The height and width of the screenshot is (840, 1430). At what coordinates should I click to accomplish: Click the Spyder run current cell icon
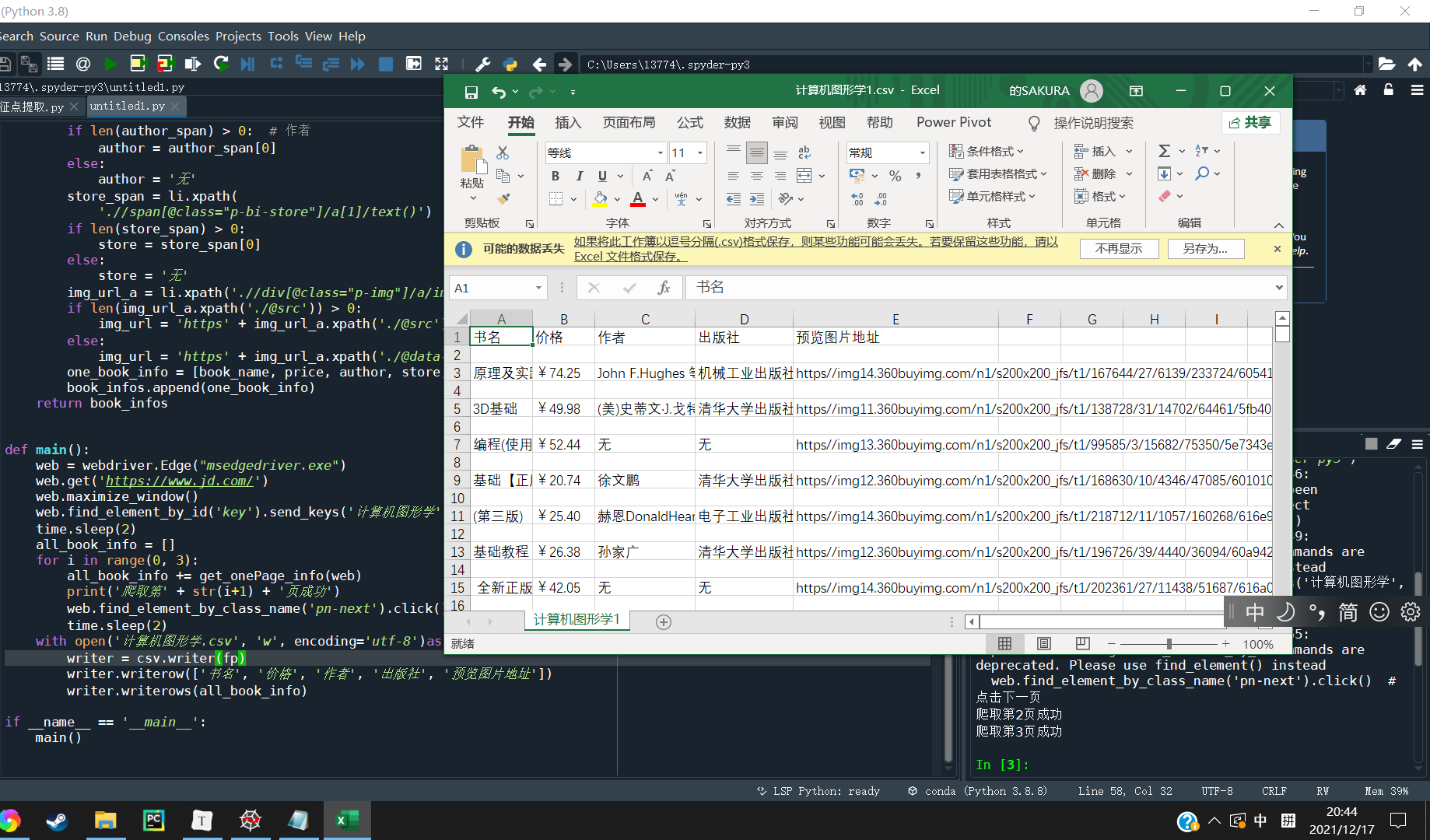coord(138,64)
